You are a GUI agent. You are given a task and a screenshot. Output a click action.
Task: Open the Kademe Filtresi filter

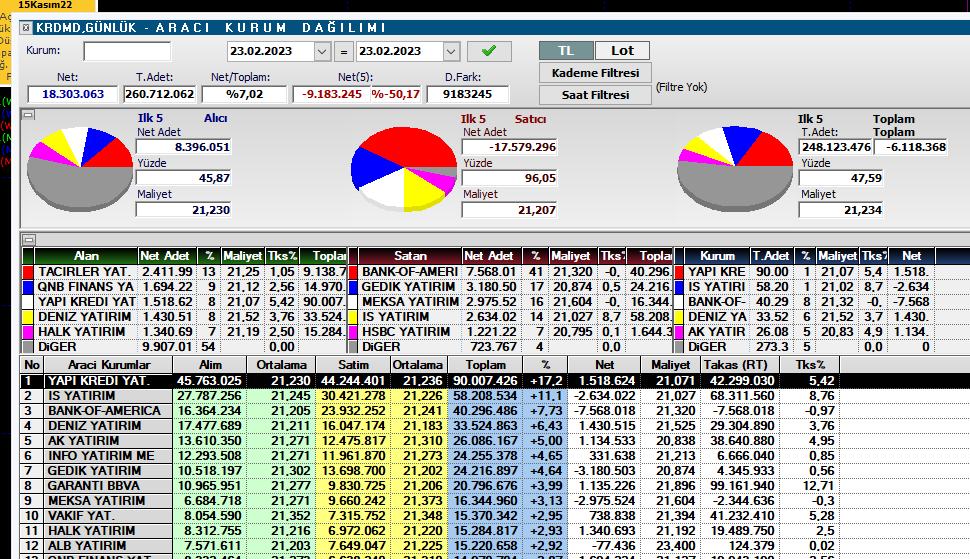pos(595,73)
